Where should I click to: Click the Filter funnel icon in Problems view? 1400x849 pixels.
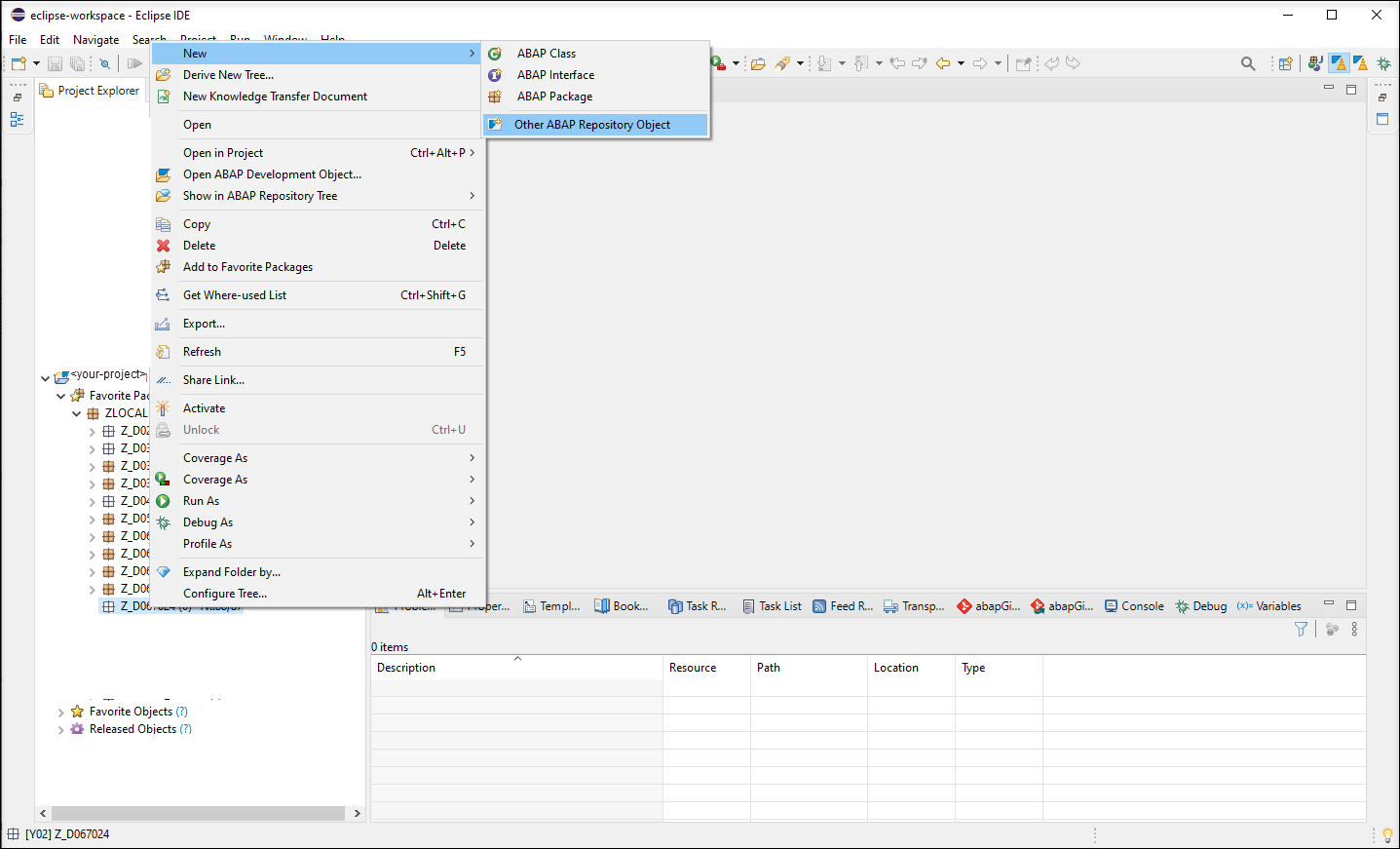(x=1301, y=630)
